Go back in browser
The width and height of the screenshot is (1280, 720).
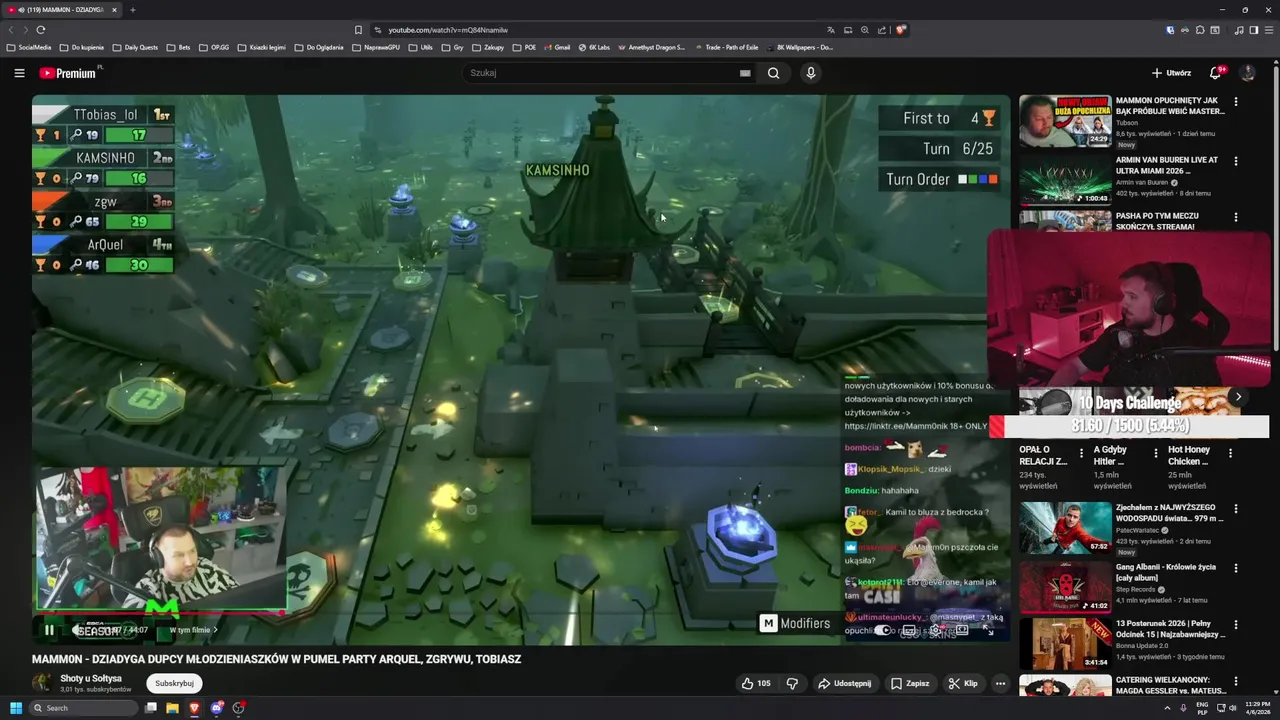(12, 30)
